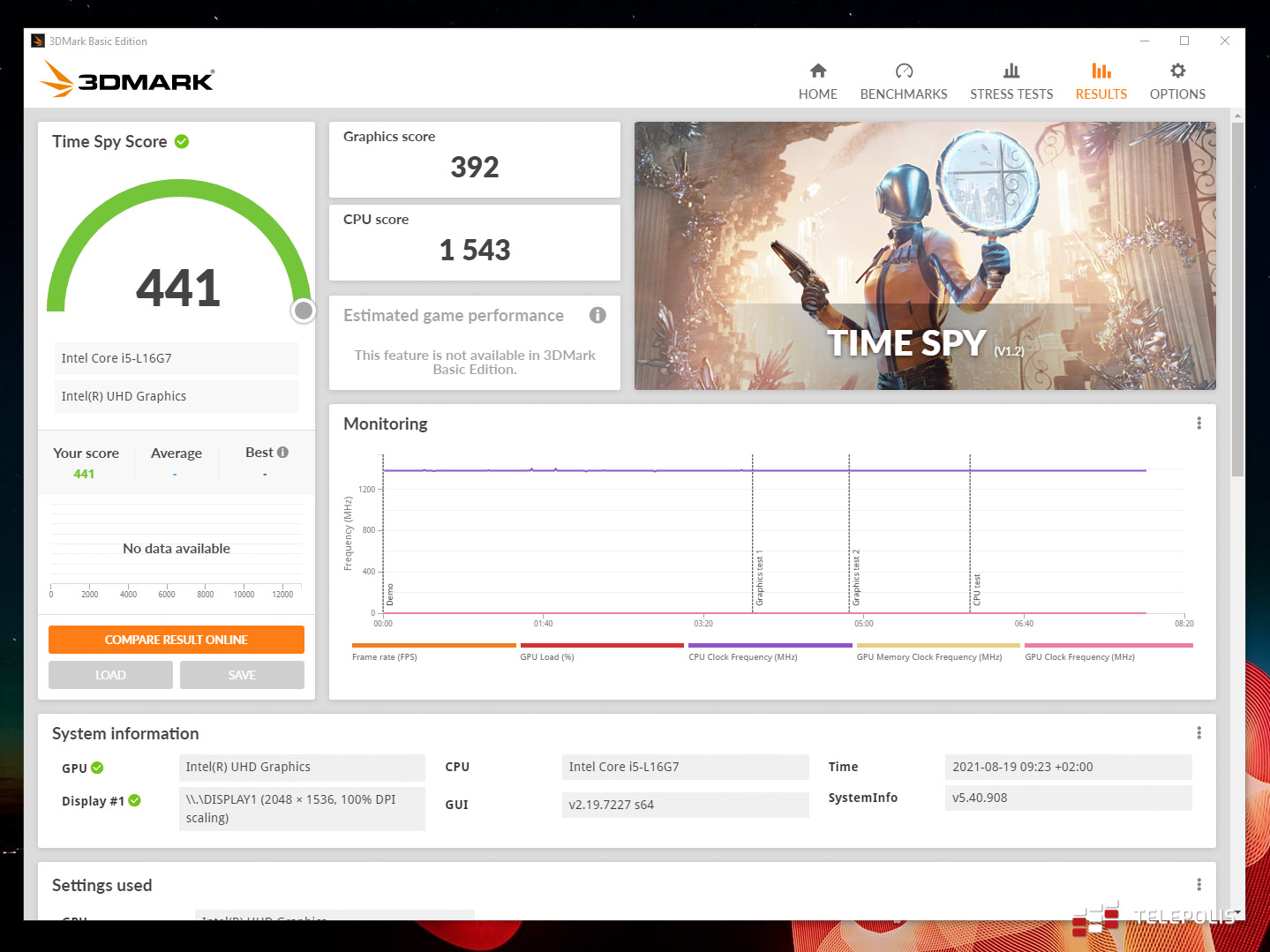Open the Home tab
This screenshot has height=952, width=1270.
tap(817, 81)
